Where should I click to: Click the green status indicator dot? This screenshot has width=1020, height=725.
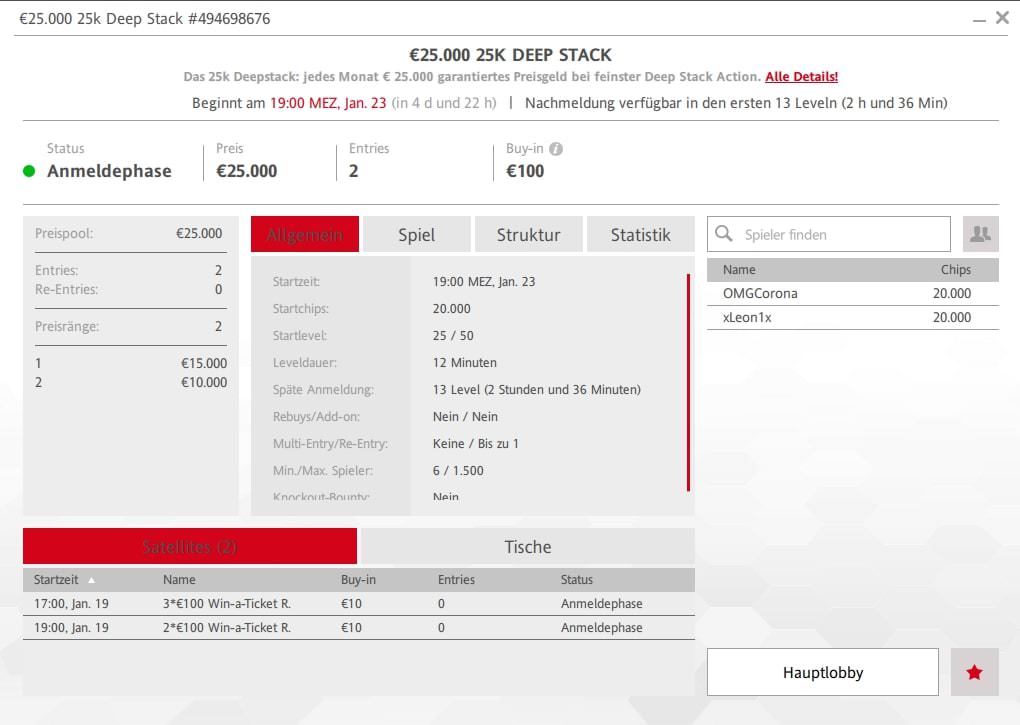click(x=29, y=171)
